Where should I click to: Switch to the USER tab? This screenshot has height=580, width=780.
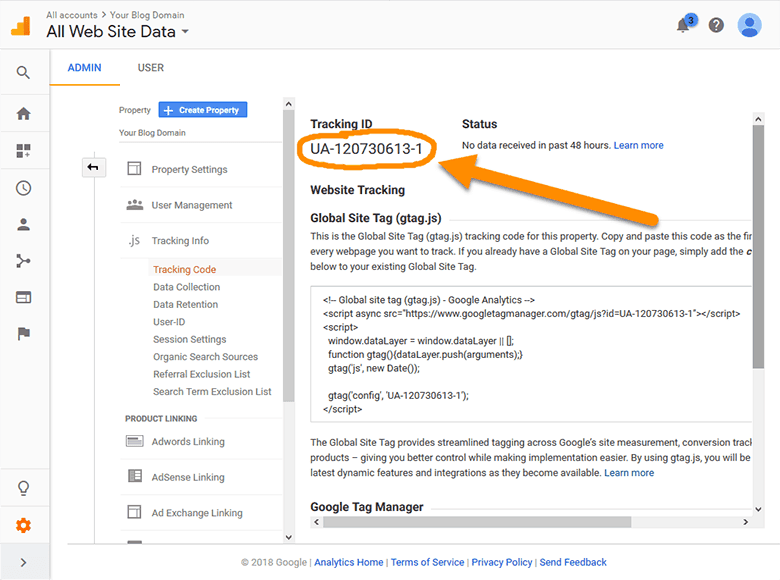[x=151, y=68]
